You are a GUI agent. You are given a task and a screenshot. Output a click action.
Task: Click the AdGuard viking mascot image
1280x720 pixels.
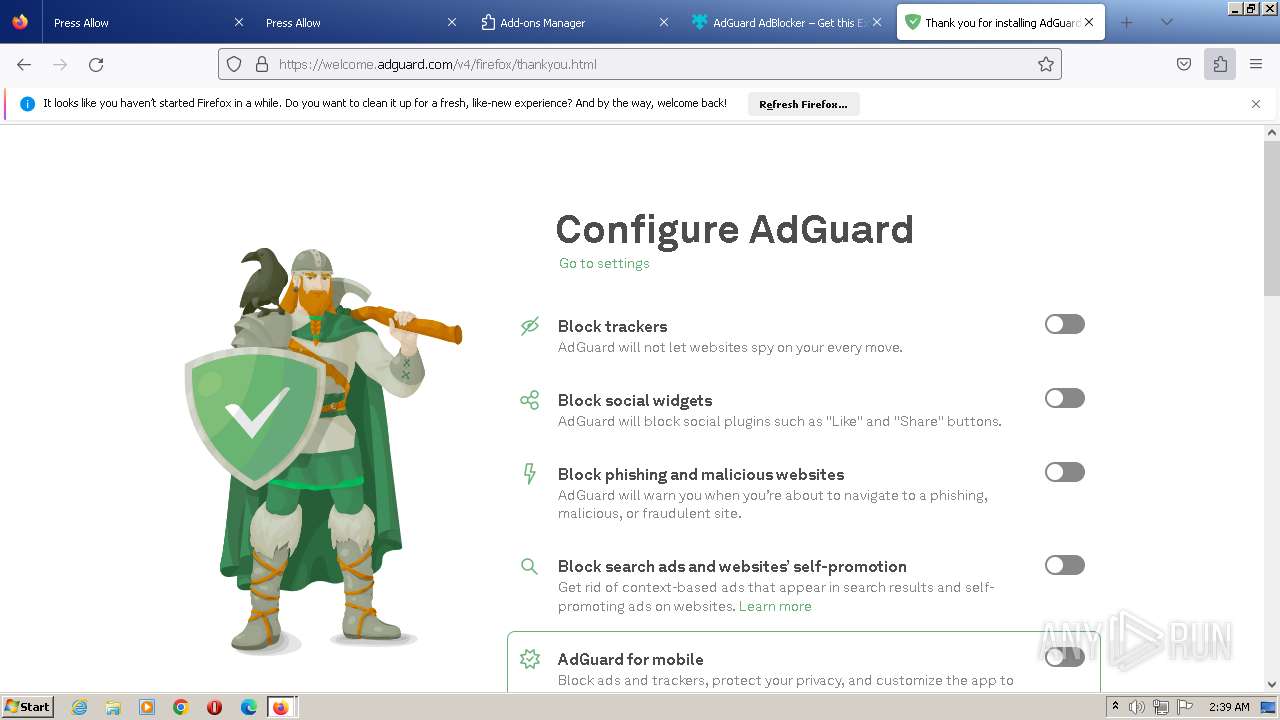(x=323, y=452)
